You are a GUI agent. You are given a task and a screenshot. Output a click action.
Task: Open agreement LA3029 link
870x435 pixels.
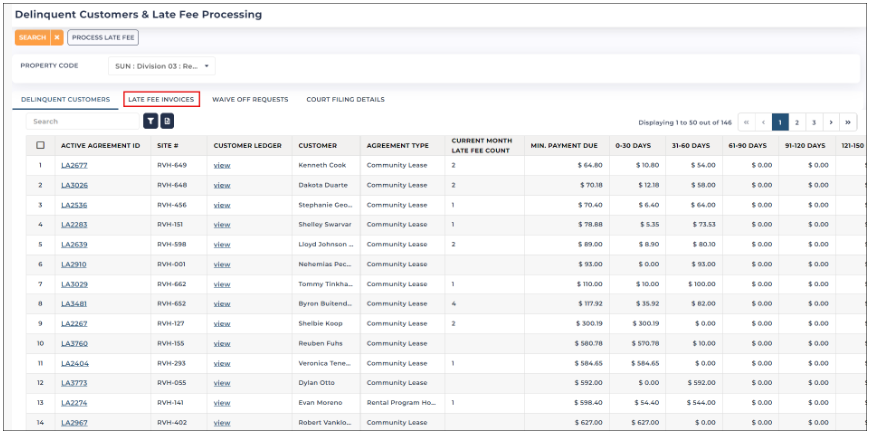pos(74,284)
